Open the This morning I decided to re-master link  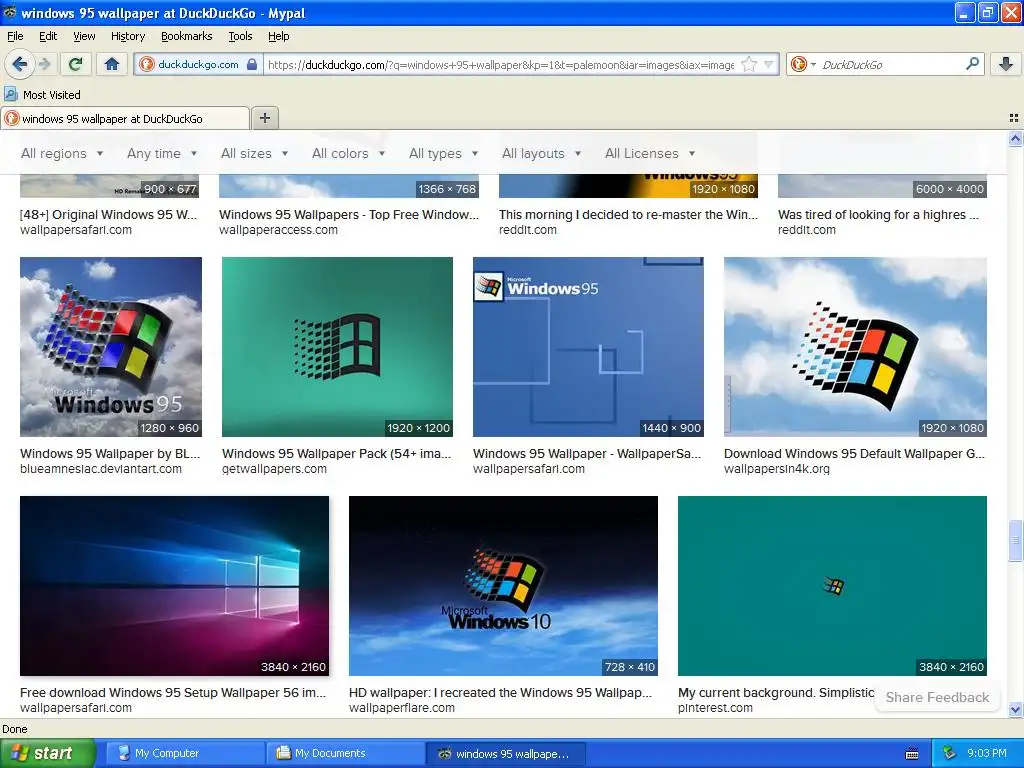coord(628,214)
